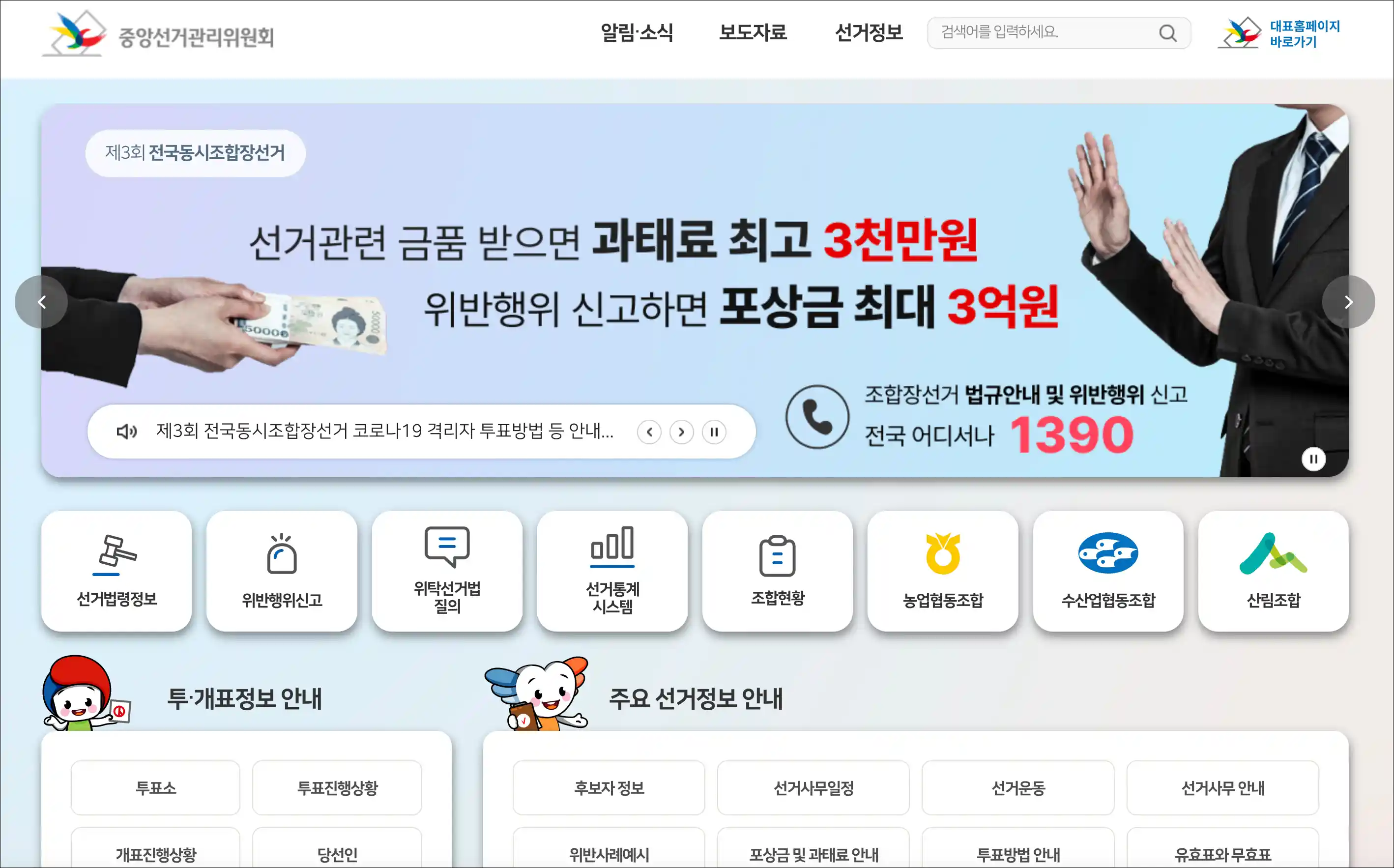Pause the main banner slideshow

pos(1313,459)
